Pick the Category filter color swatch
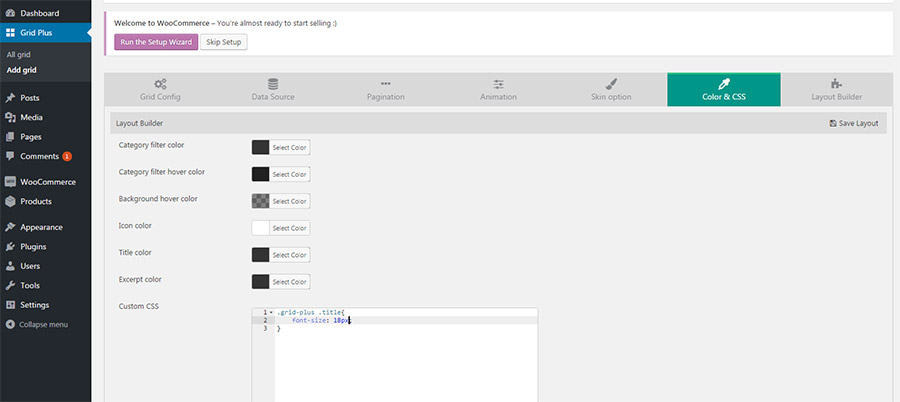Viewport: 900px width, 402px height. [x=261, y=147]
